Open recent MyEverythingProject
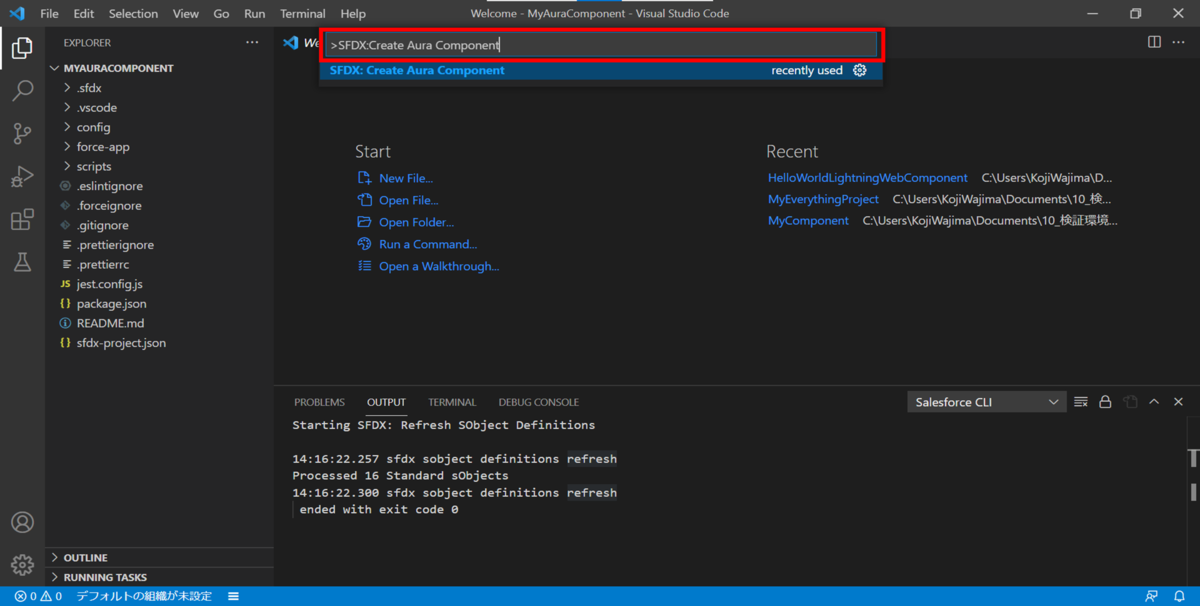Viewport: 1200px width, 606px height. [x=823, y=199]
